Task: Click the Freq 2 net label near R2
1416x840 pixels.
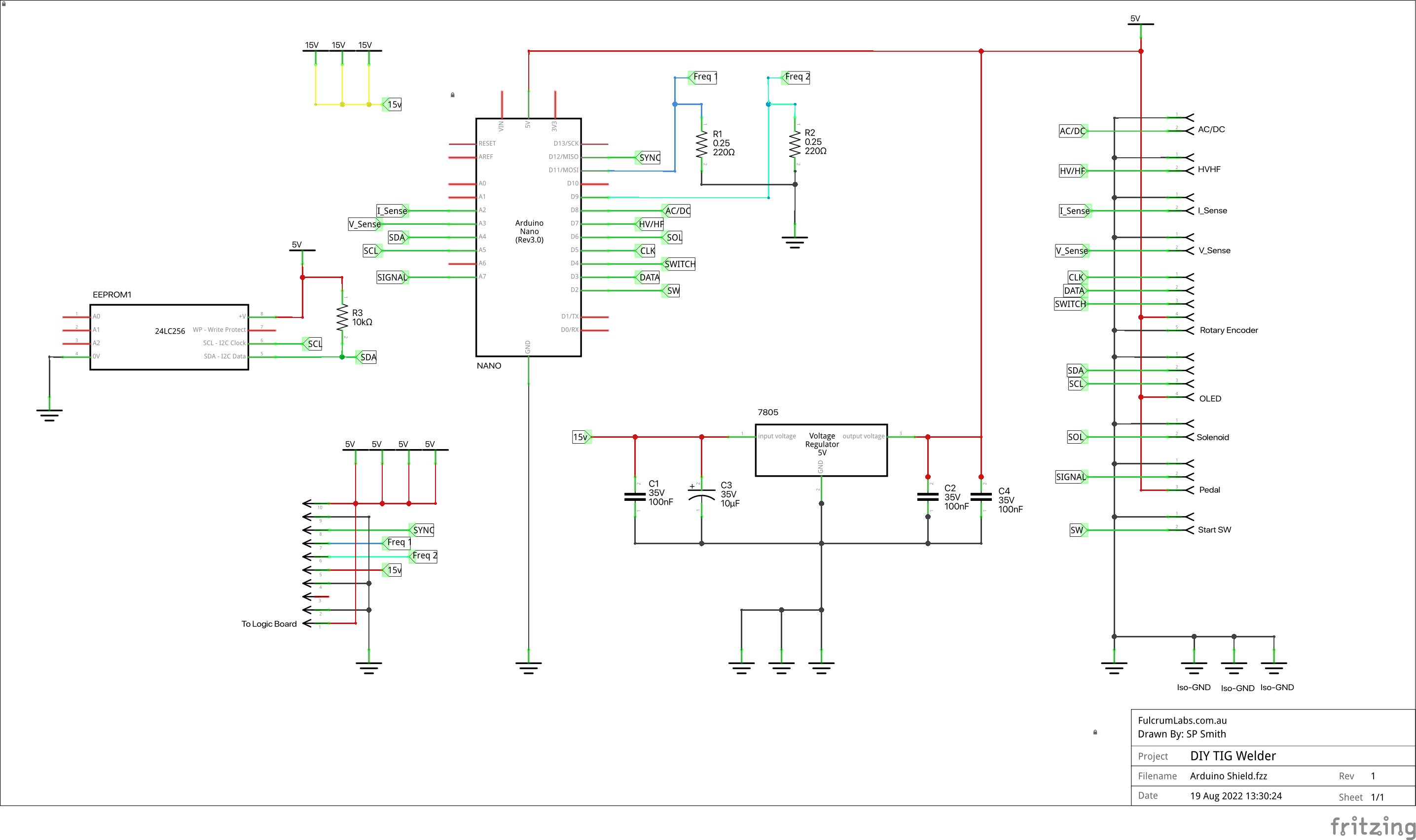Action: (x=796, y=77)
